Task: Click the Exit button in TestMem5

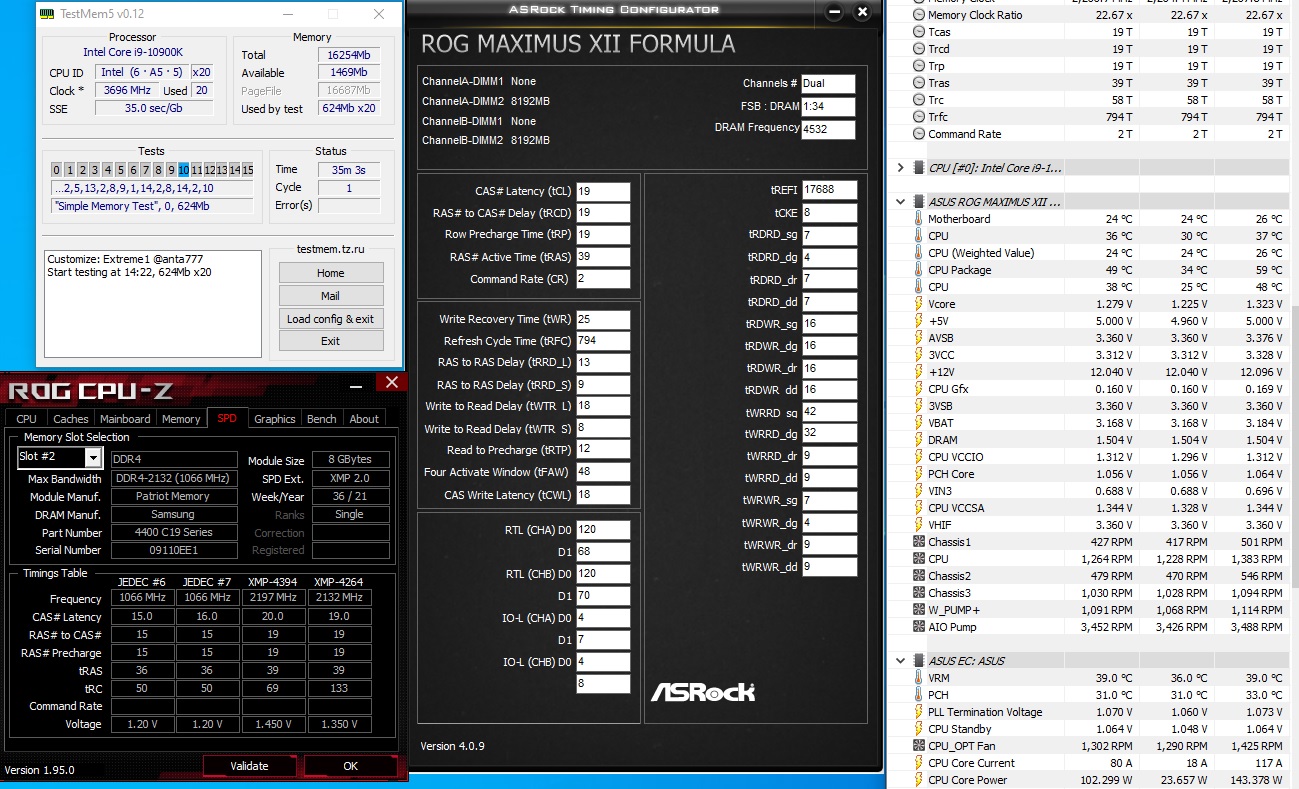Action: (331, 341)
